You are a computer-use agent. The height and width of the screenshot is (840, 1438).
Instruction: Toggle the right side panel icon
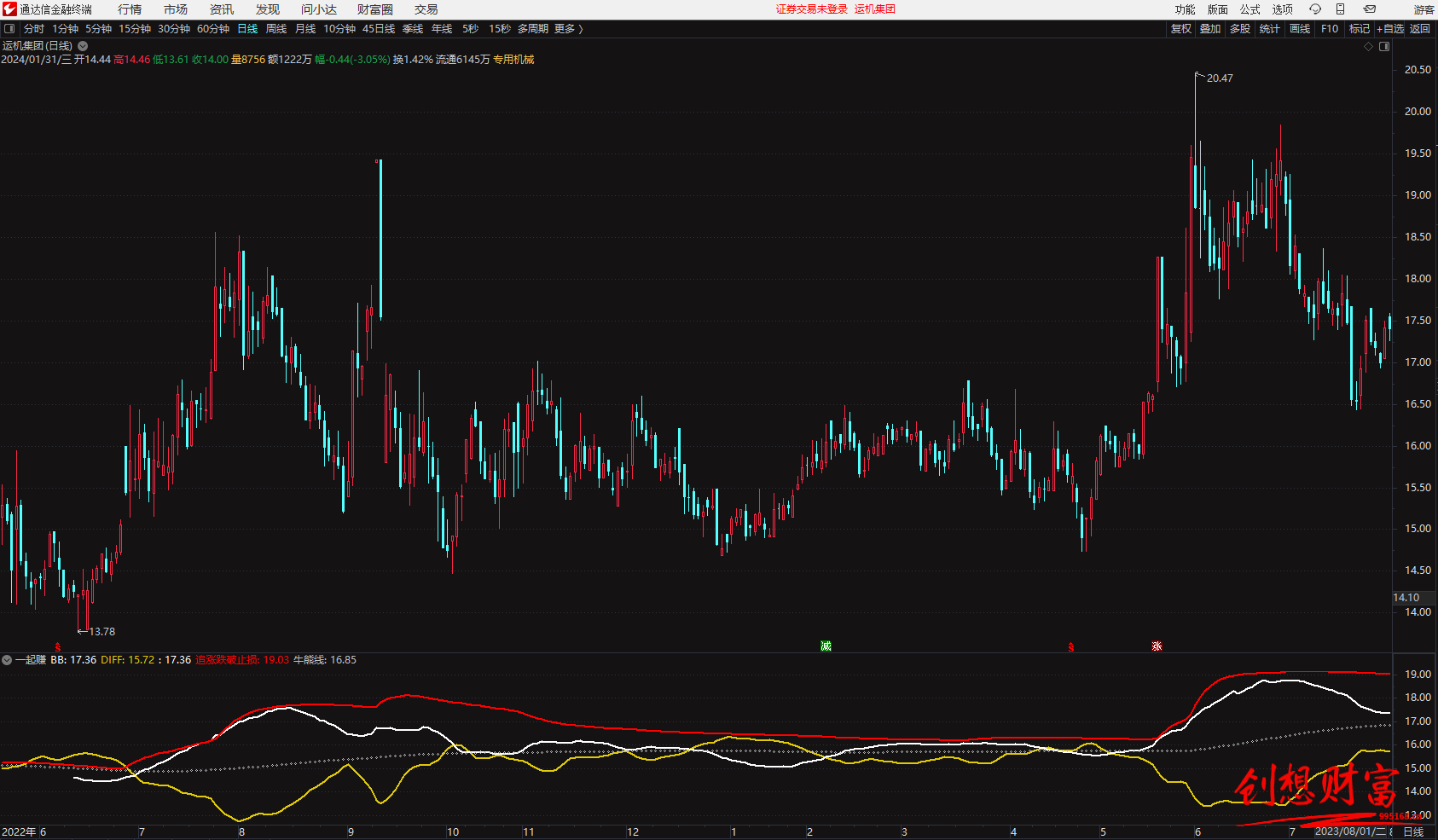pos(1384,47)
